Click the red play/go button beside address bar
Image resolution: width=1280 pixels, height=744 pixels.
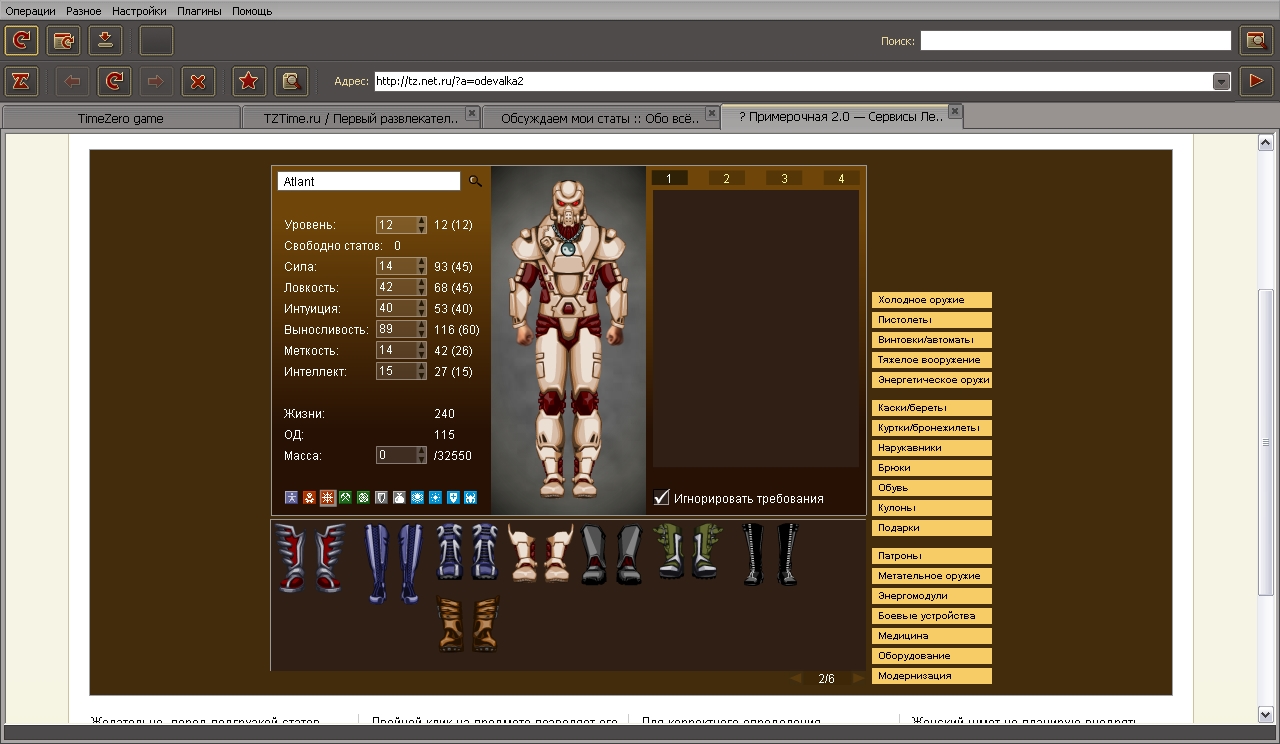[x=1256, y=81]
